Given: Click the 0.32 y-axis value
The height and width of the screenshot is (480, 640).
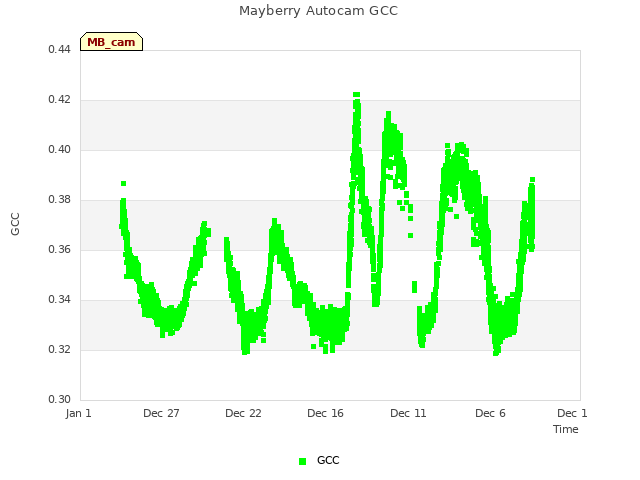Looking at the screenshot, I should point(60,349).
